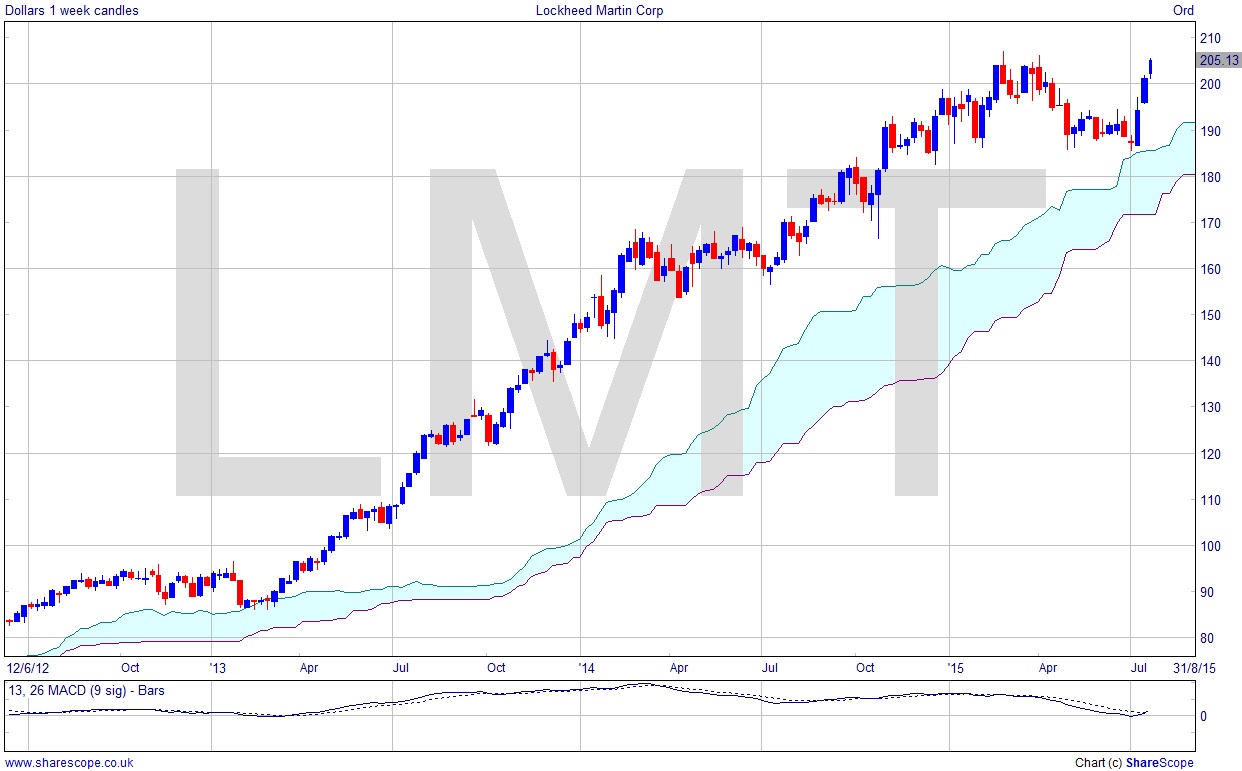Click the 210 price axis label

(x=1210, y=38)
